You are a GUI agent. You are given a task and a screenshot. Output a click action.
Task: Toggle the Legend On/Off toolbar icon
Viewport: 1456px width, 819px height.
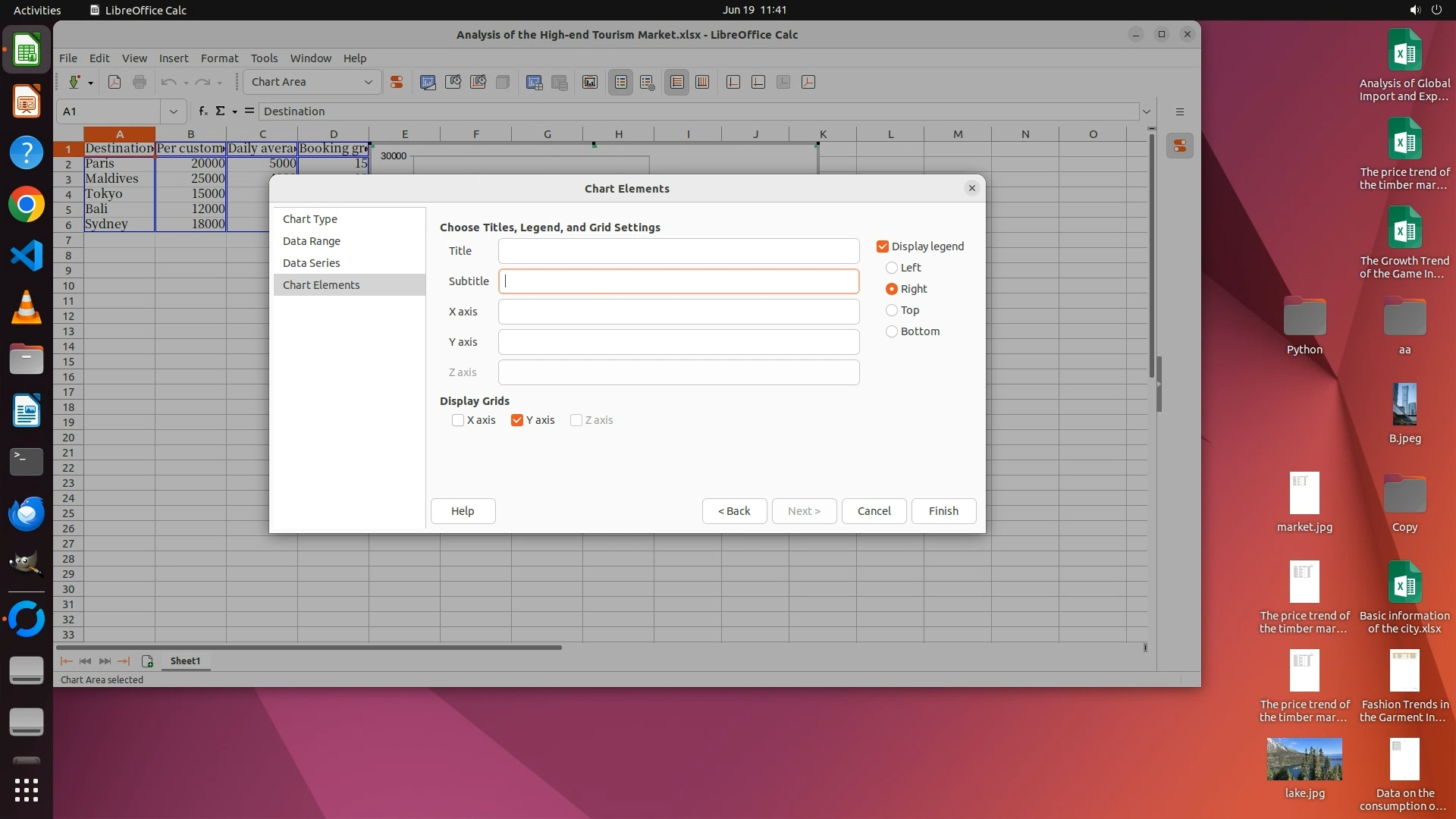621,82
